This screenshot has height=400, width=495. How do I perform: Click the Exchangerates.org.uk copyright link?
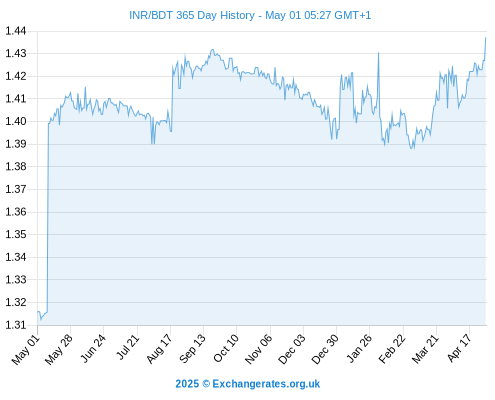click(x=248, y=384)
